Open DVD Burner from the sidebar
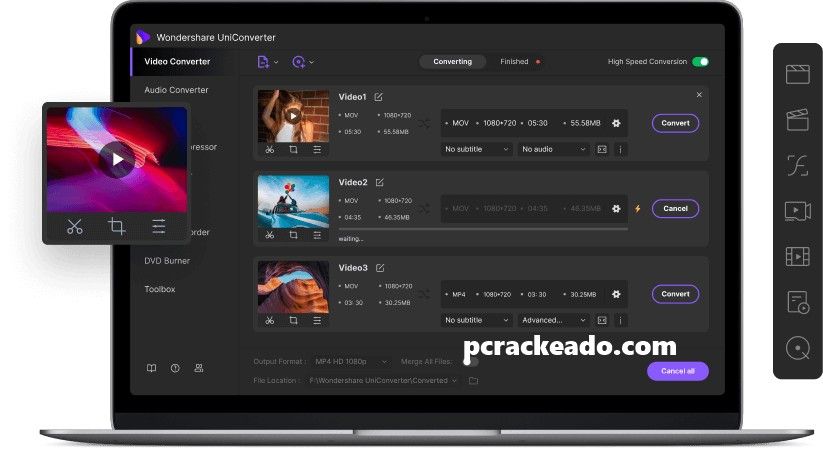This screenshot has width=823, height=449. coord(167,261)
